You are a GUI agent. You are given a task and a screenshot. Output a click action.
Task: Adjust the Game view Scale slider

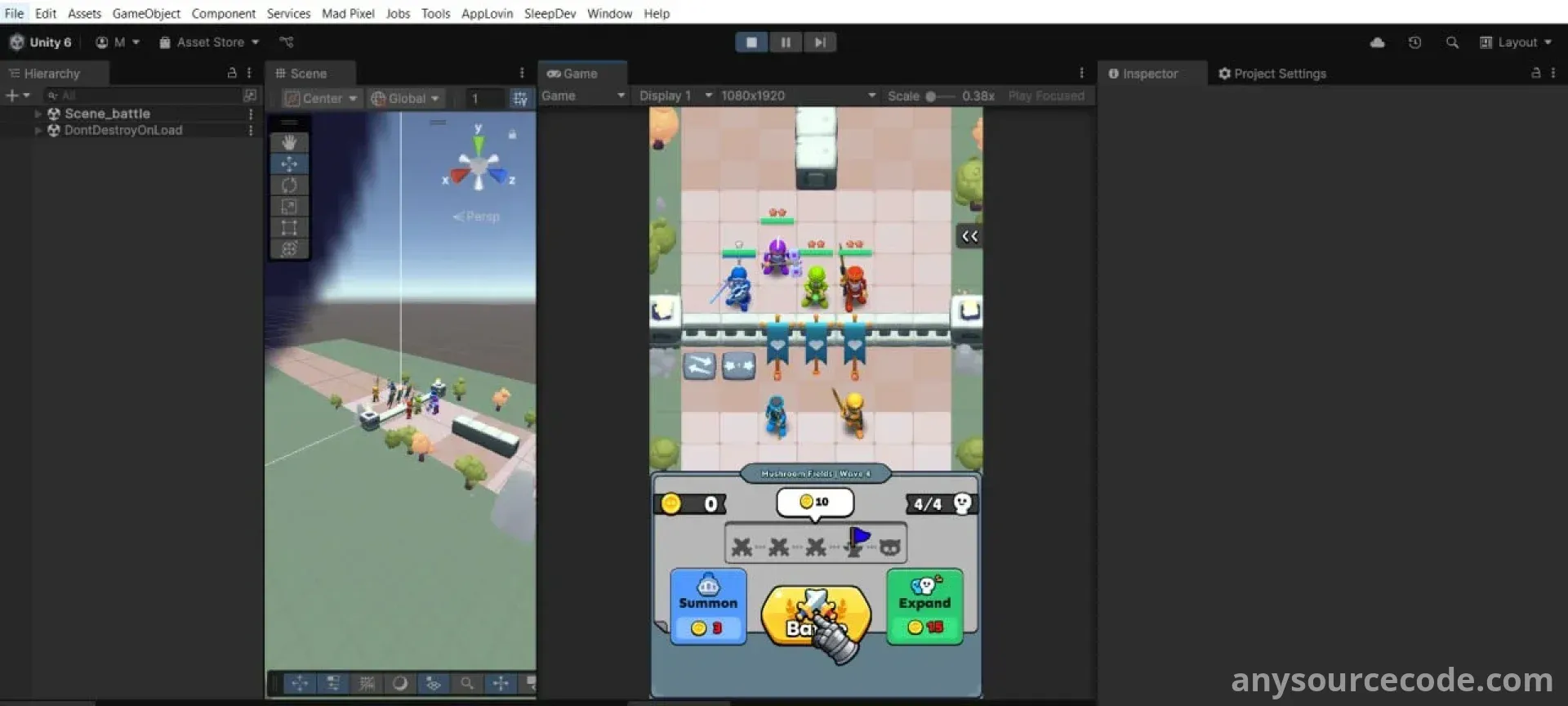[x=931, y=96]
